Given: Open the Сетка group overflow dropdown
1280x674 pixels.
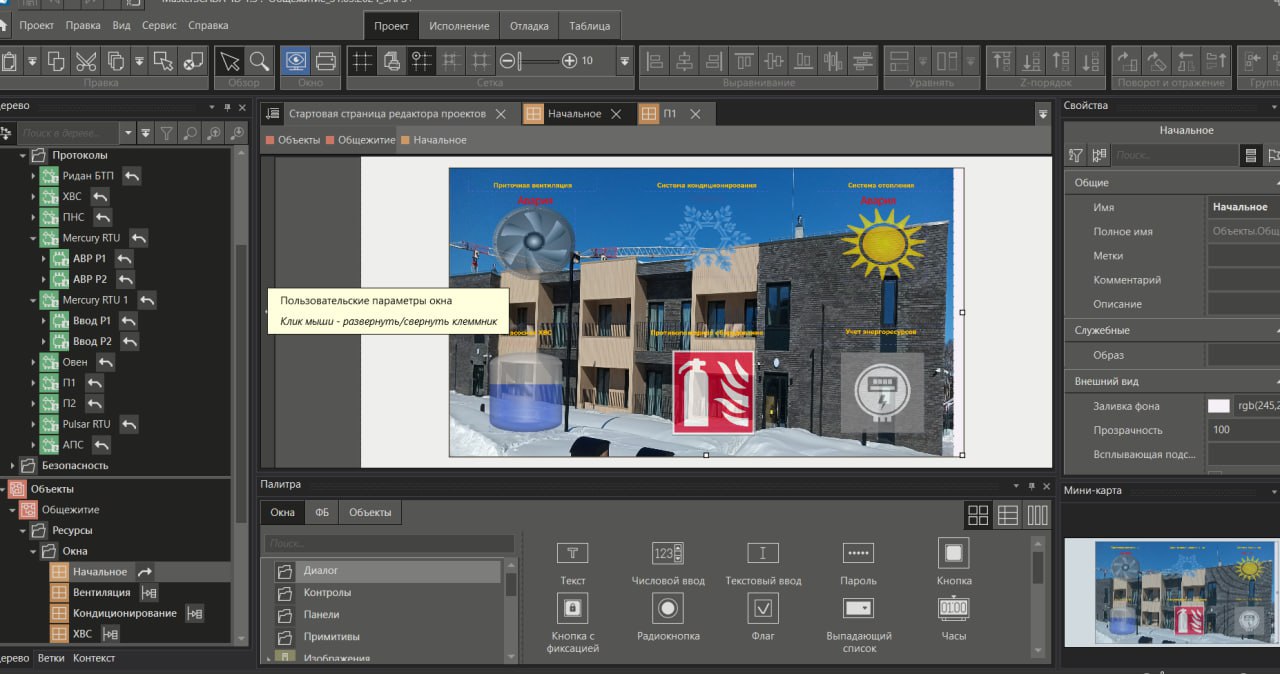Looking at the screenshot, I should pos(625,61).
